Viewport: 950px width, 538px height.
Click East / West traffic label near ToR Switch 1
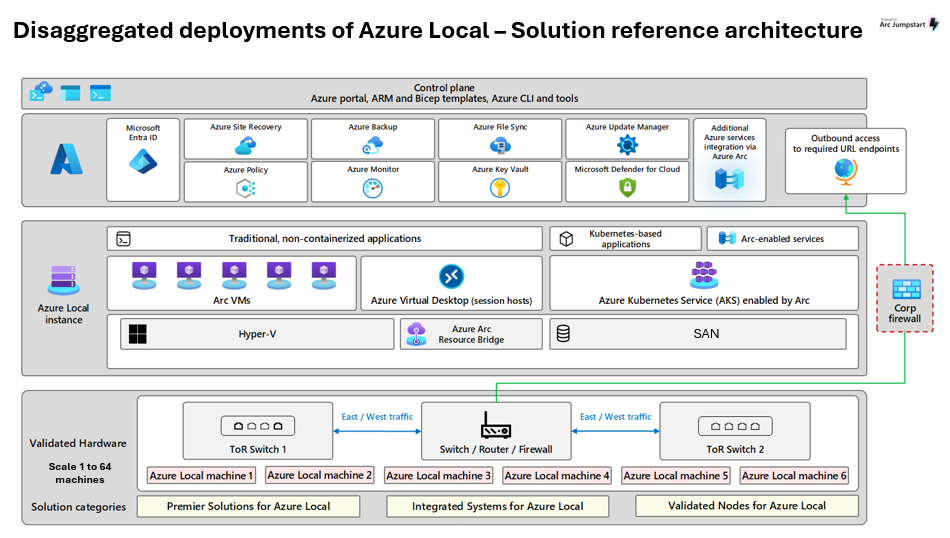(x=377, y=417)
